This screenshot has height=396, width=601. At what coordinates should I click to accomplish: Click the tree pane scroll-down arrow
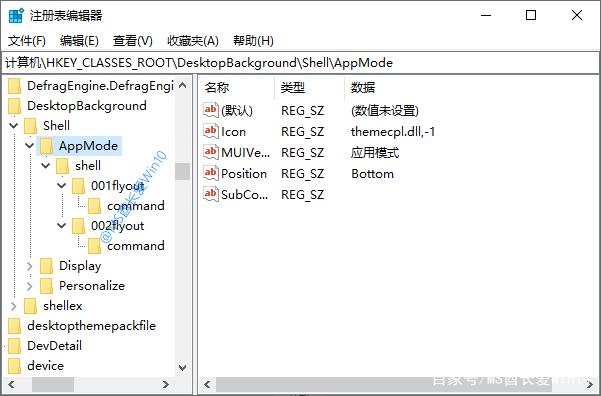pyautogui.click(x=182, y=367)
